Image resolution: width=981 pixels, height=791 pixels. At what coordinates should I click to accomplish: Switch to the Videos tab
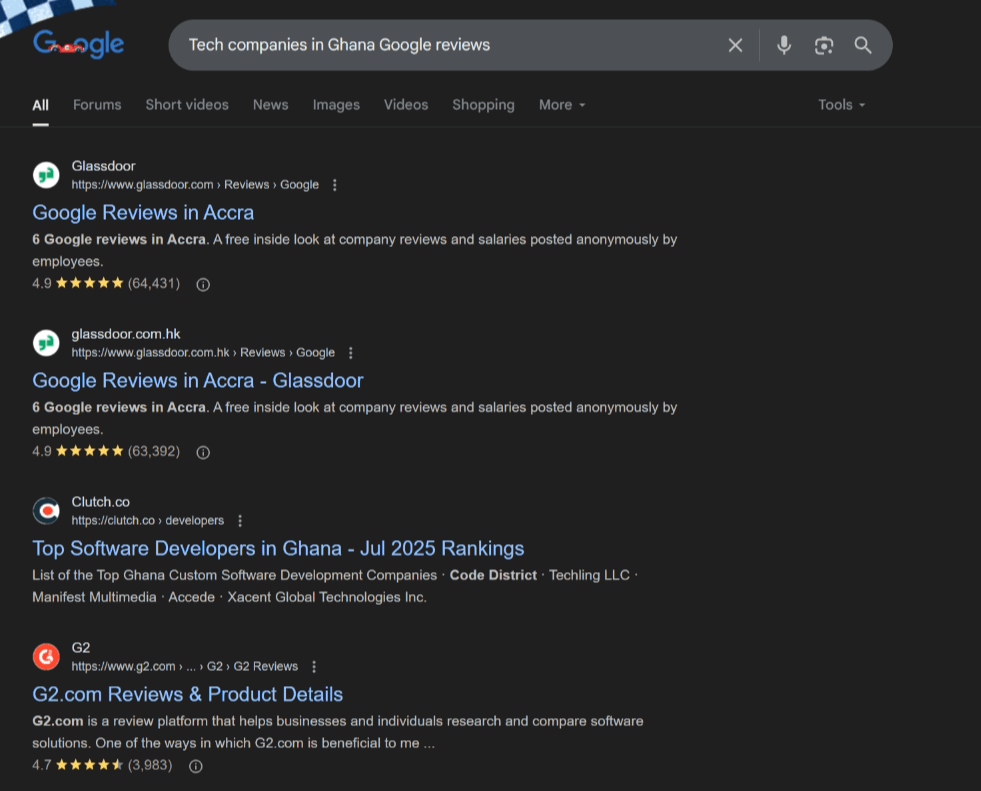[406, 105]
